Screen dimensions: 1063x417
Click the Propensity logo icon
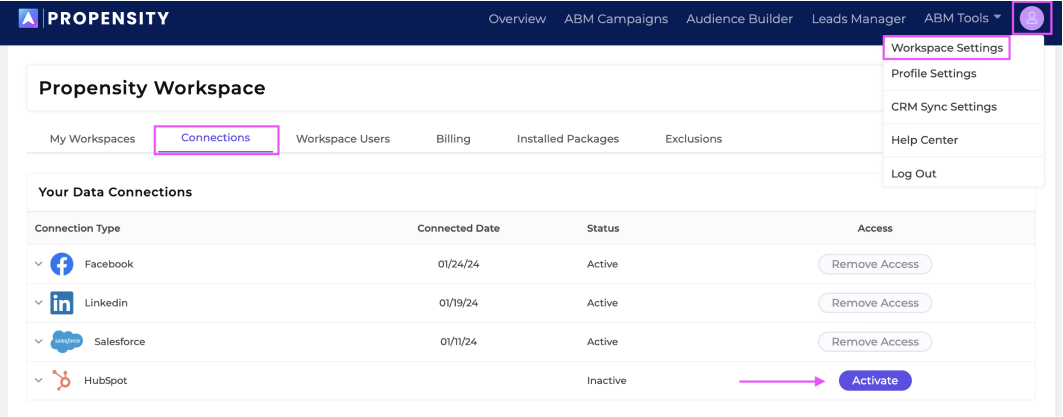(x=28, y=18)
